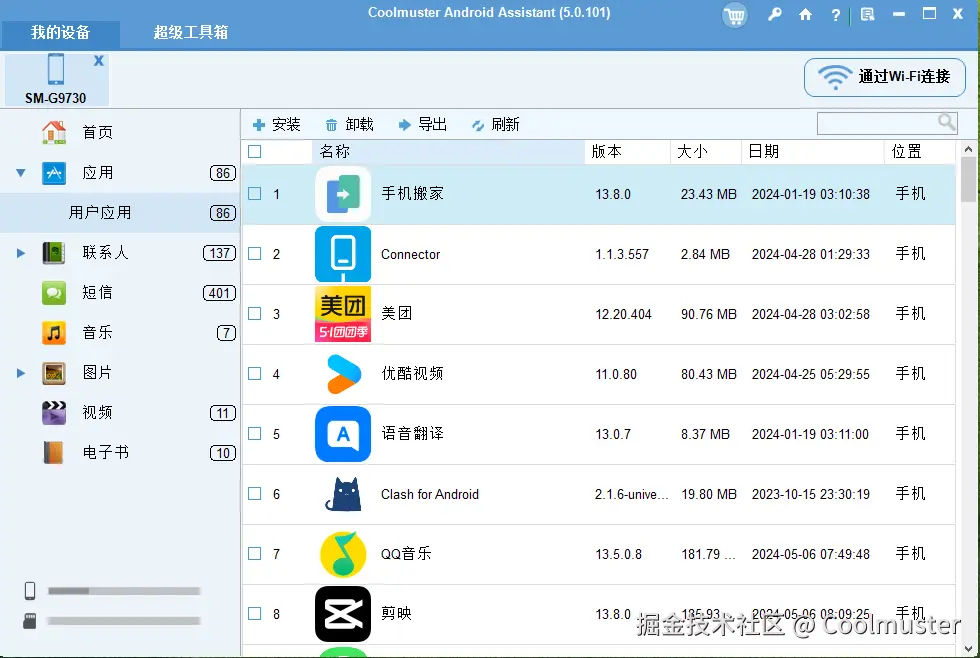Click the search magnifier icon
The width and height of the screenshot is (980, 658).
(947, 122)
